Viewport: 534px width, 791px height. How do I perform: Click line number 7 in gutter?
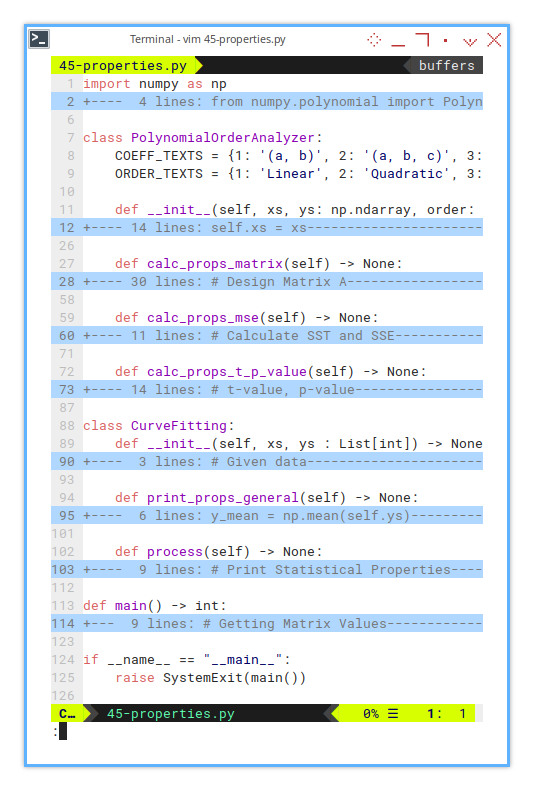[70, 138]
